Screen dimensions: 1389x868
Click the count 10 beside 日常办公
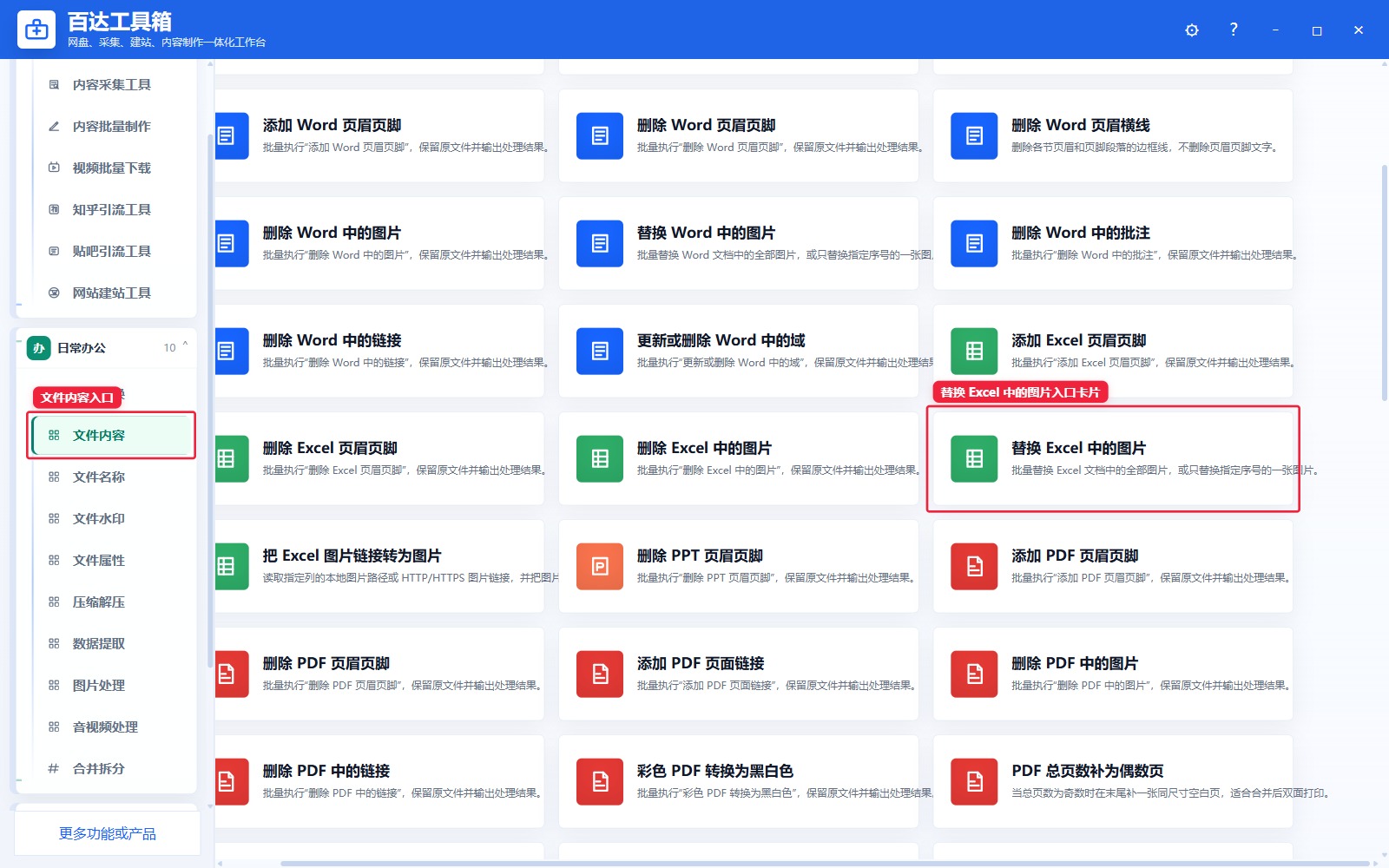click(169, 348)
